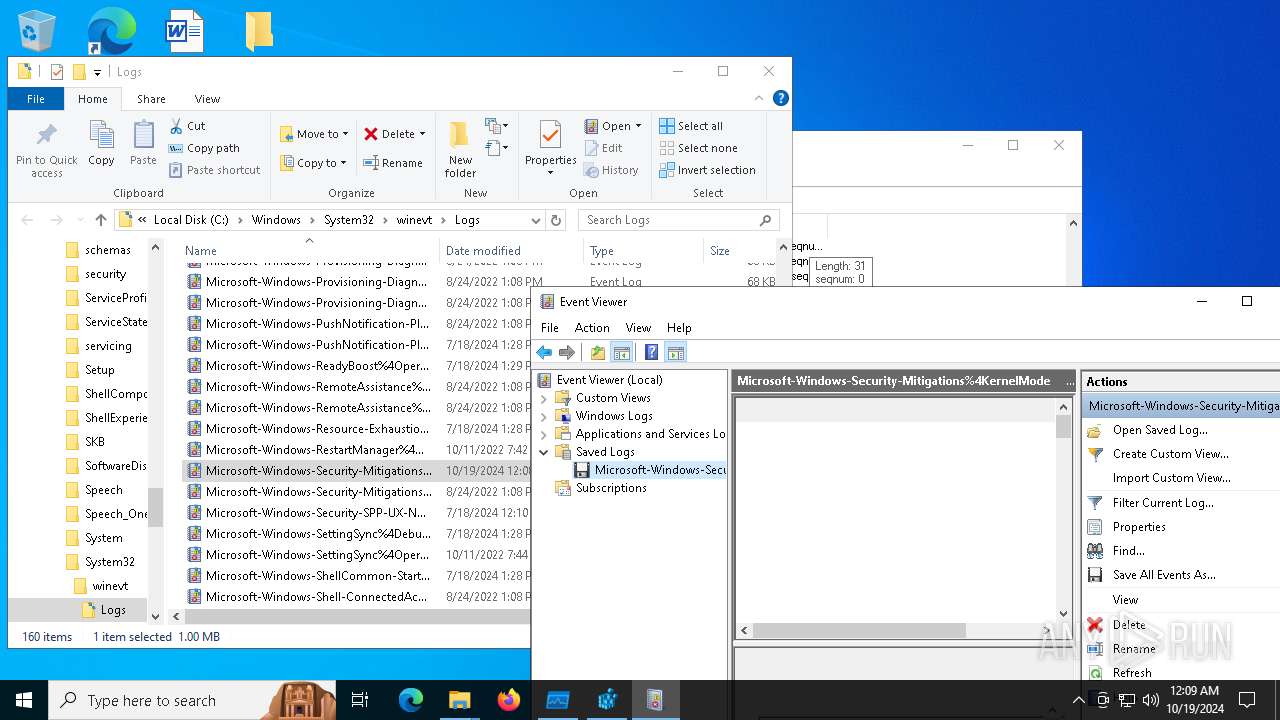
Task: Open Microsoft Edge from taskbar
Action: (x=411, y=700)
